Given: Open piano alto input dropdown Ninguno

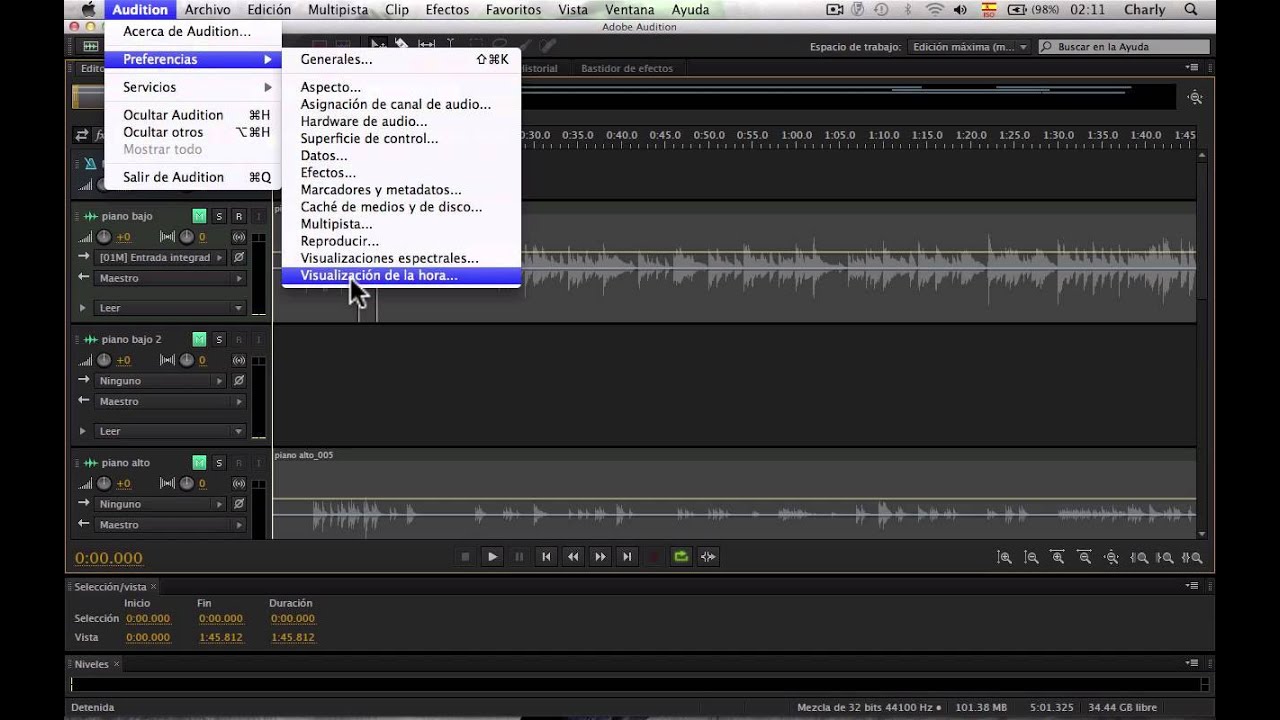Looking at the screenshot, I should [x=160, y=504].
